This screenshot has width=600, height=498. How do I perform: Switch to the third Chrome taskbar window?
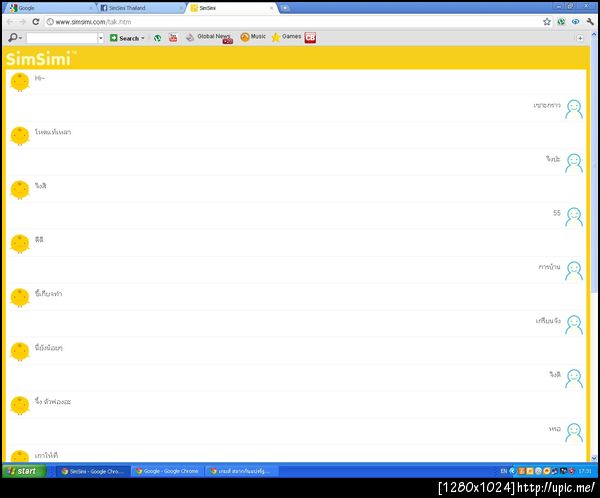241,471
